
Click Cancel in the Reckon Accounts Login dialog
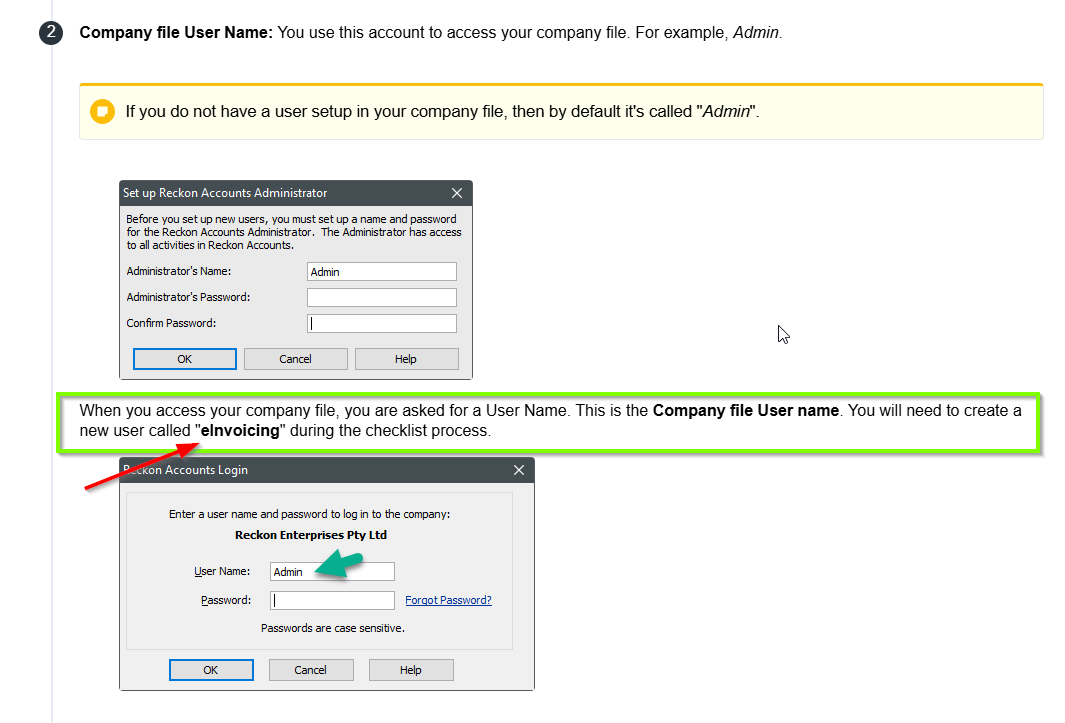311,669
